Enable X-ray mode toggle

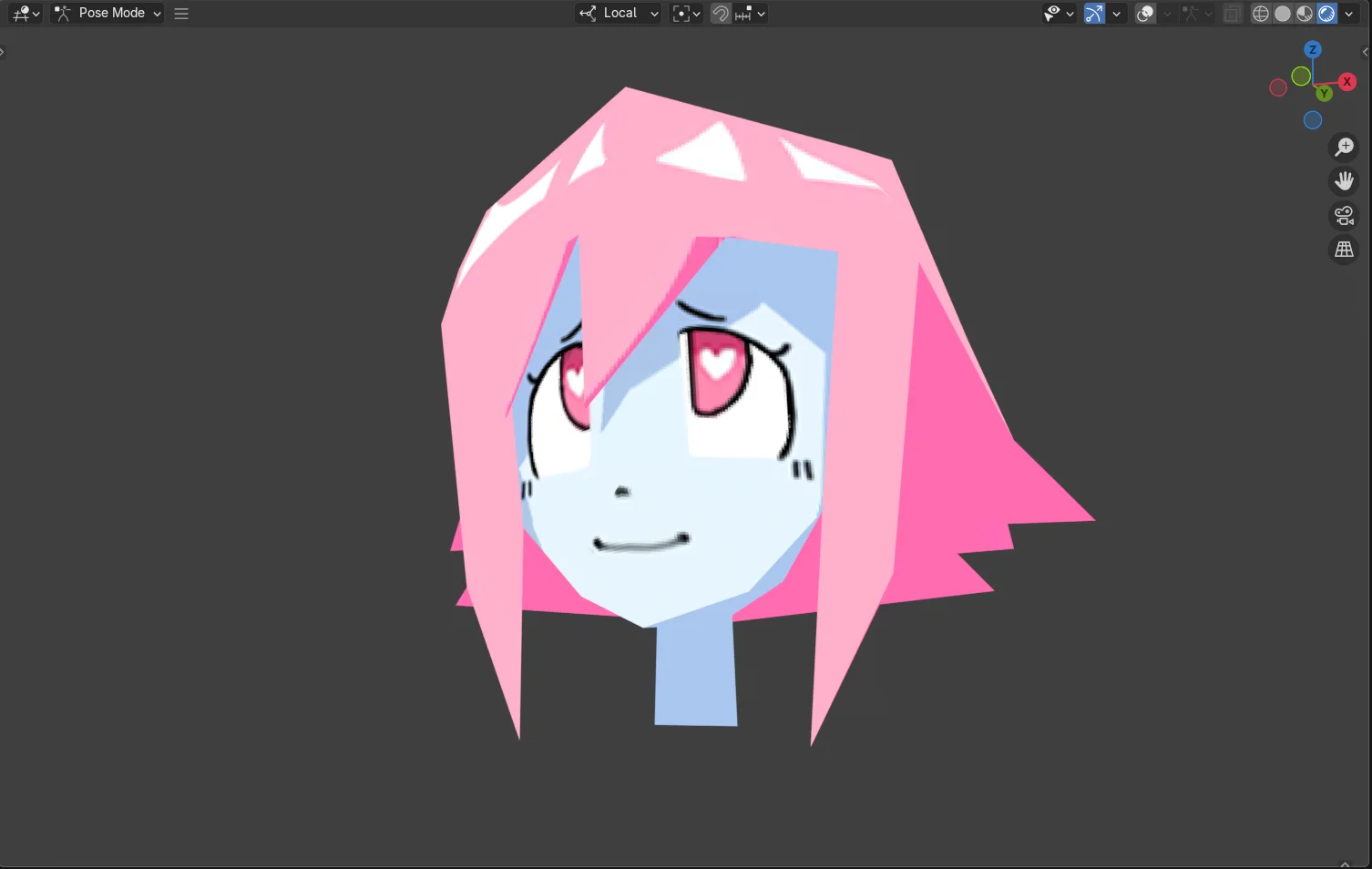point(1232,13)
